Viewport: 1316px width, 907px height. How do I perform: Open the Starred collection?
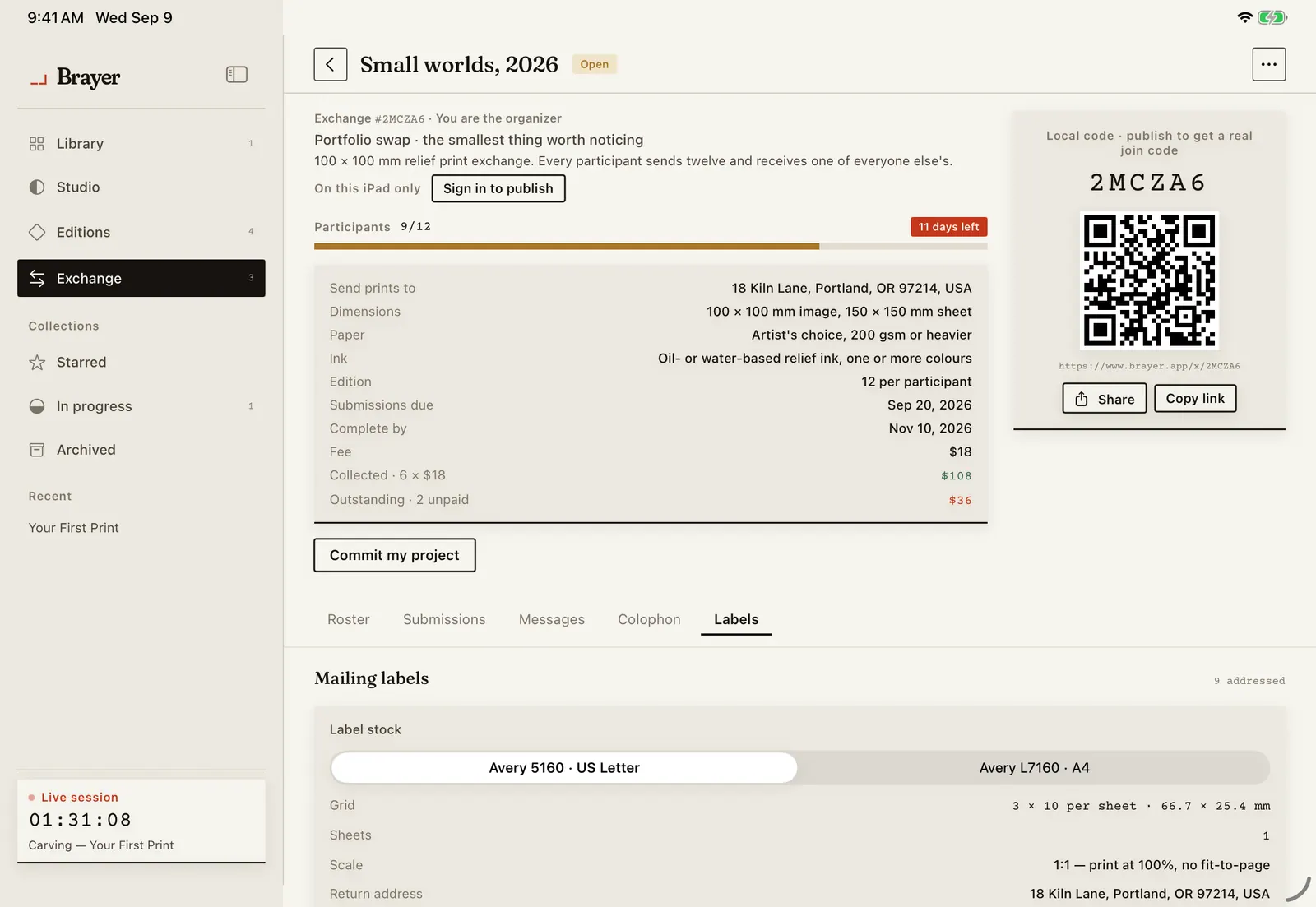[x=141, y=363]
